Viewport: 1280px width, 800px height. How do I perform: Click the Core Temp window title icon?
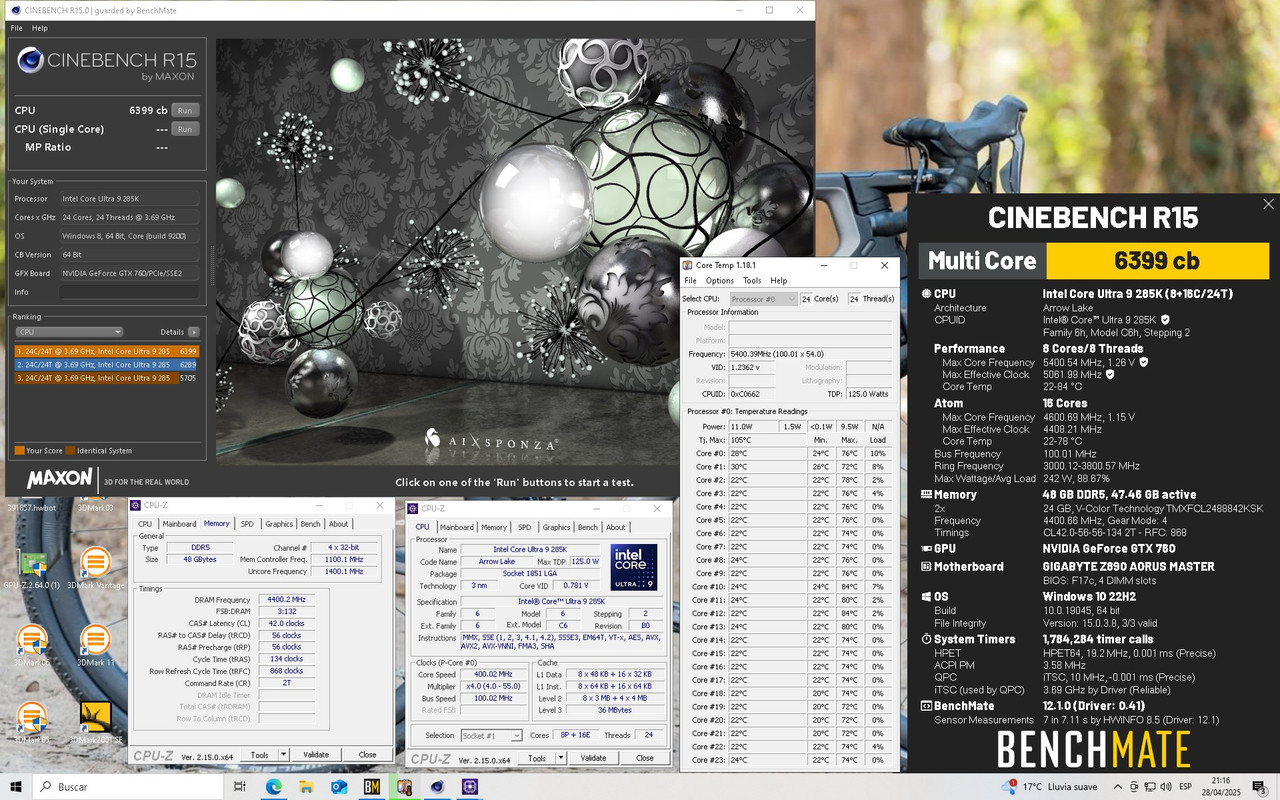(688, 265)
